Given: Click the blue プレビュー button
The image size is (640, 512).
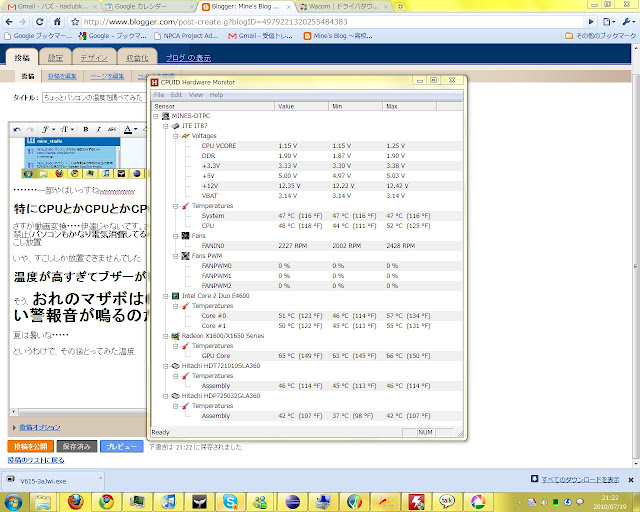Looking at the screenshot, I should [122, 446].
